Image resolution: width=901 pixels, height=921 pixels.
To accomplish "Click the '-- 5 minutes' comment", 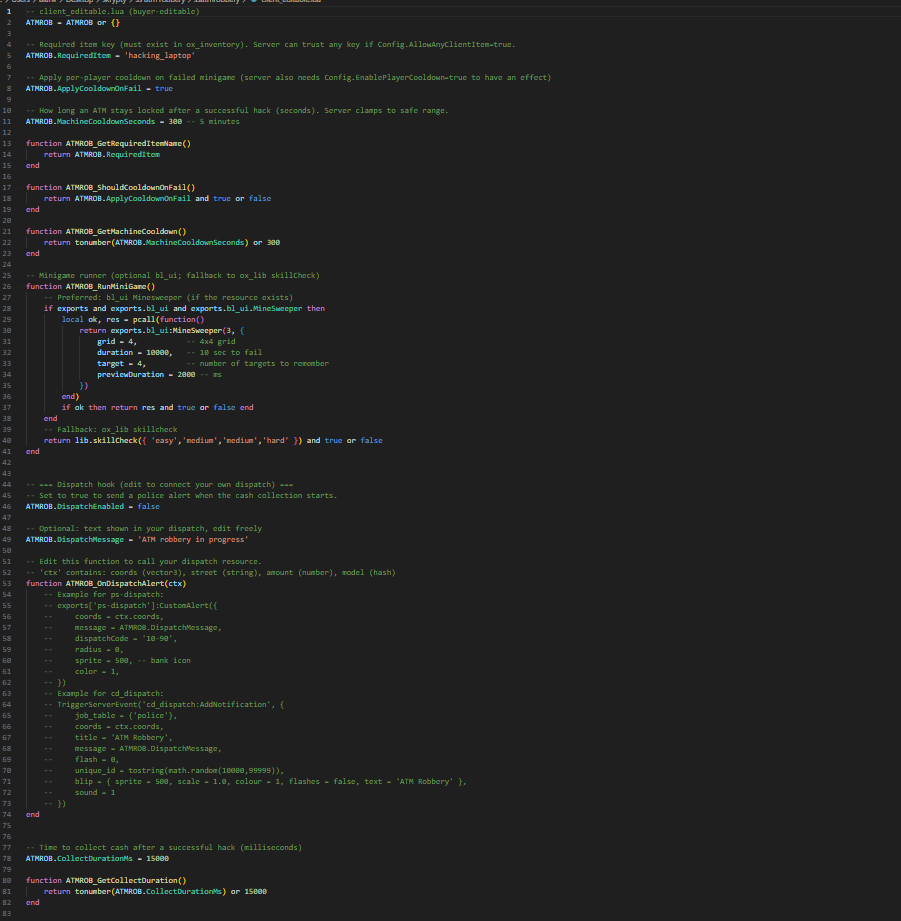I will 213,122.
